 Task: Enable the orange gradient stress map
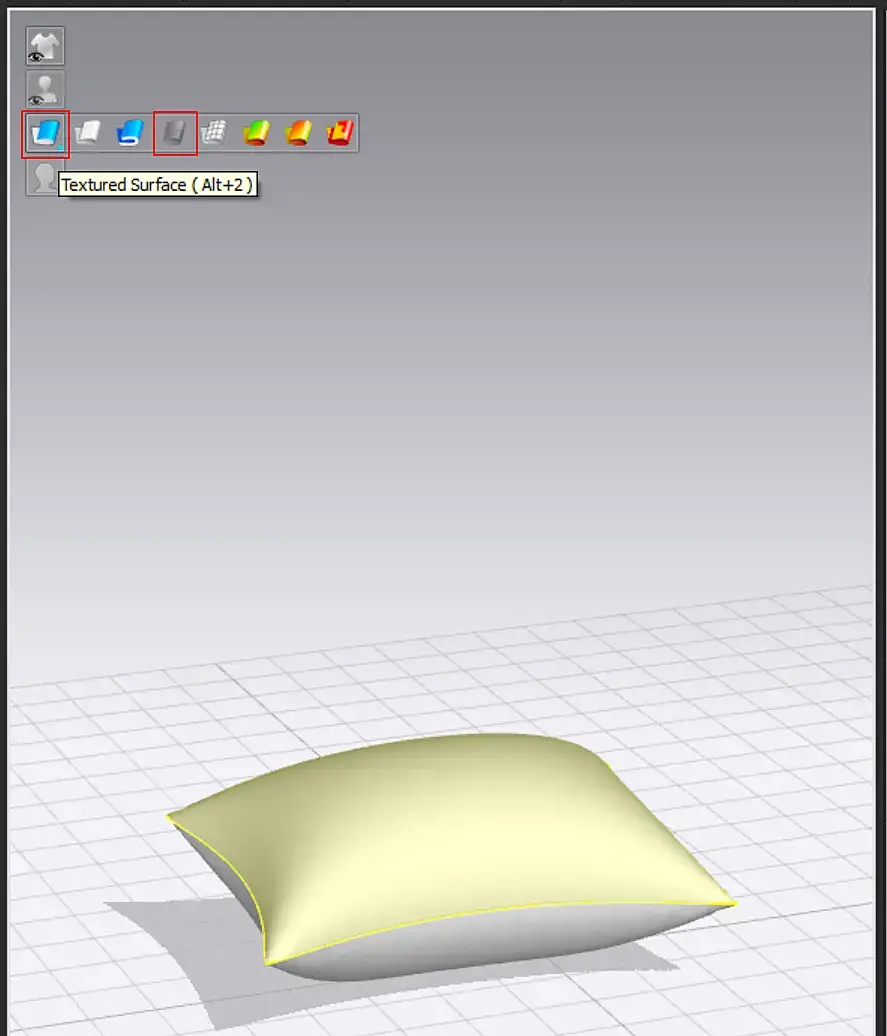[x=298, y=133]
